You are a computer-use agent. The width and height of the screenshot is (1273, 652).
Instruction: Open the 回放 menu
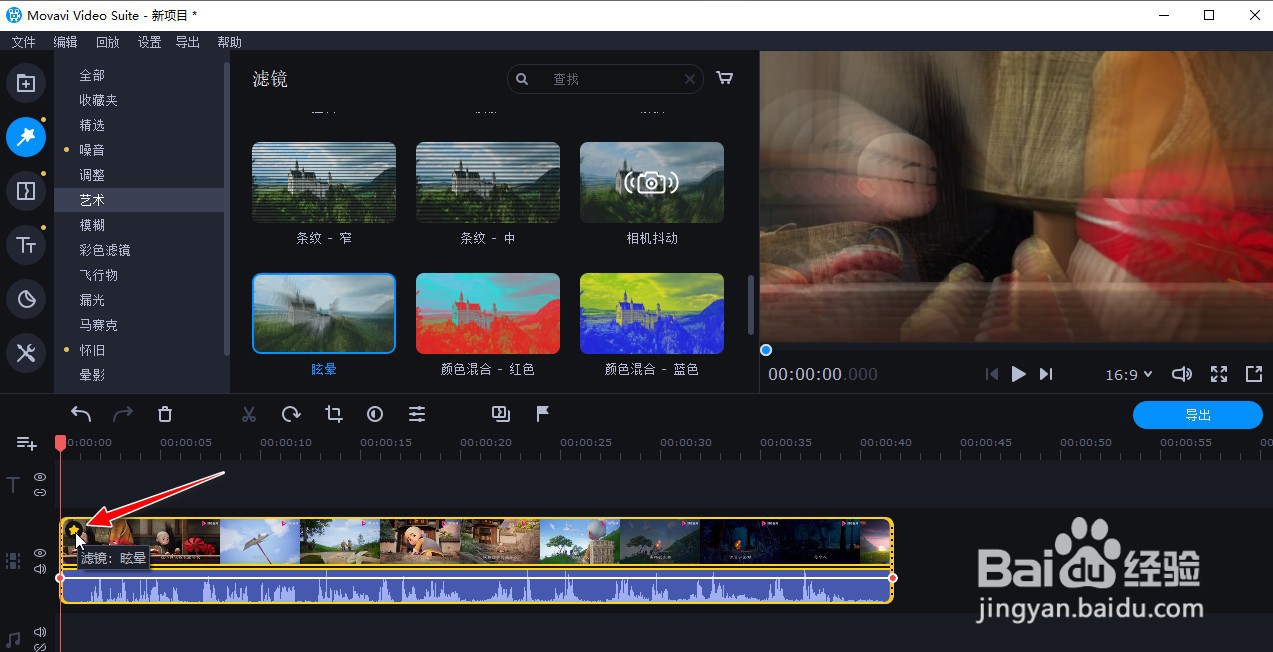point(107,42)
